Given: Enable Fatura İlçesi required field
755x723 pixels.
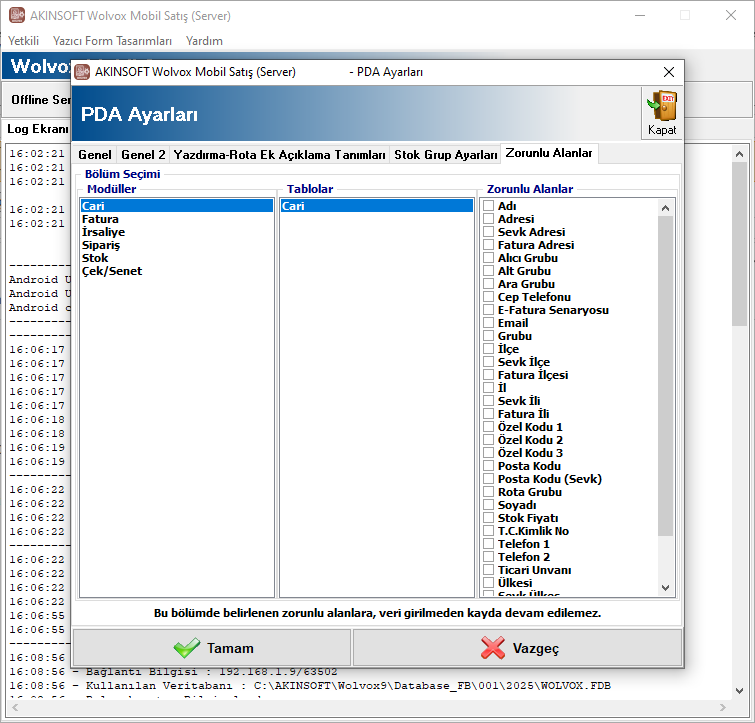Looking at the screenshot, I should pos(488,374).
